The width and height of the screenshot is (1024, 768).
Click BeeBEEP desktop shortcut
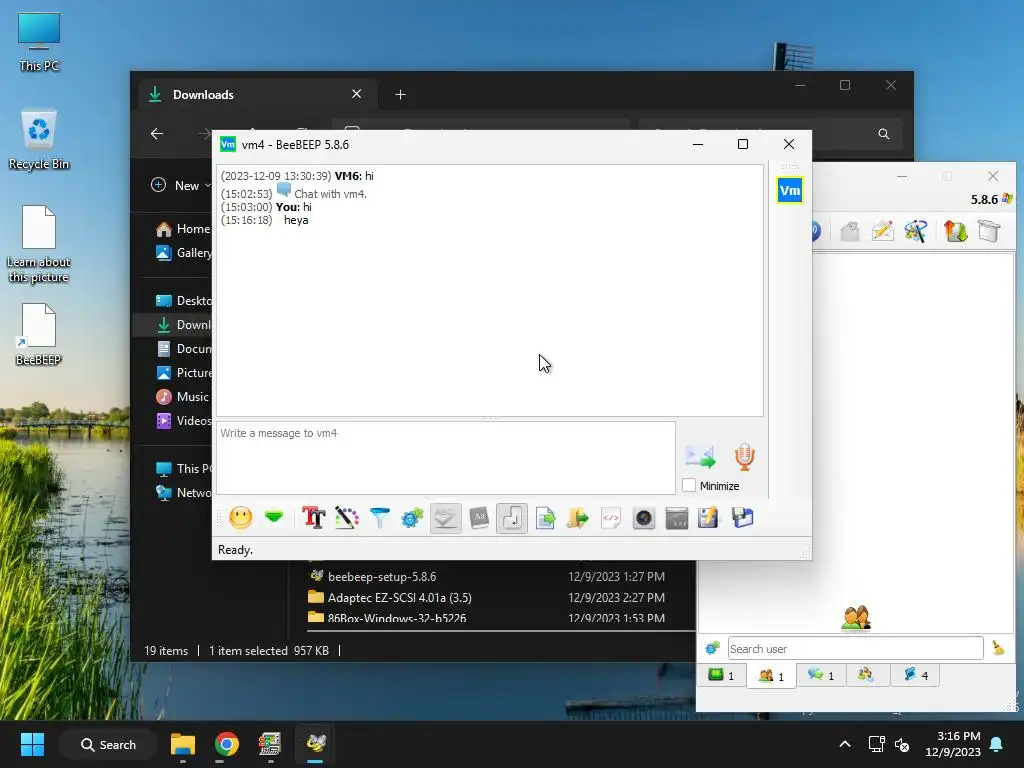pos(39,335)
